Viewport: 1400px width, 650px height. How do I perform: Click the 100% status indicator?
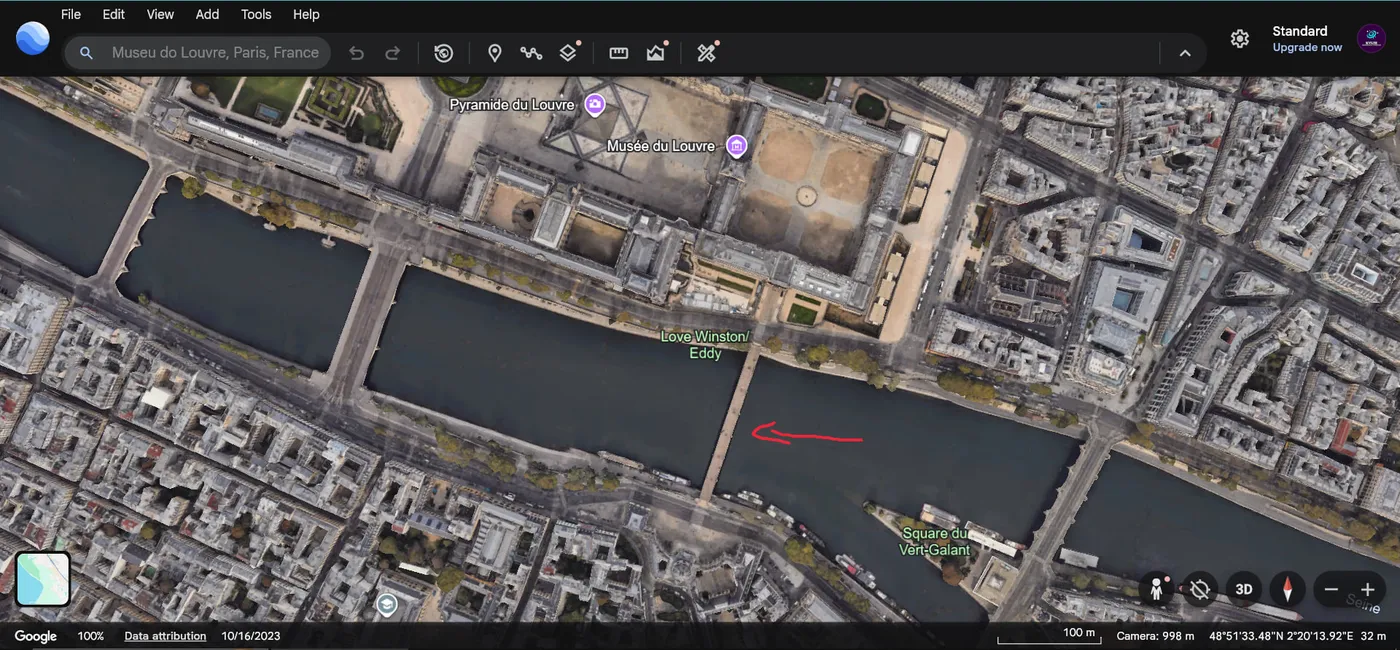tap(91, 636)
